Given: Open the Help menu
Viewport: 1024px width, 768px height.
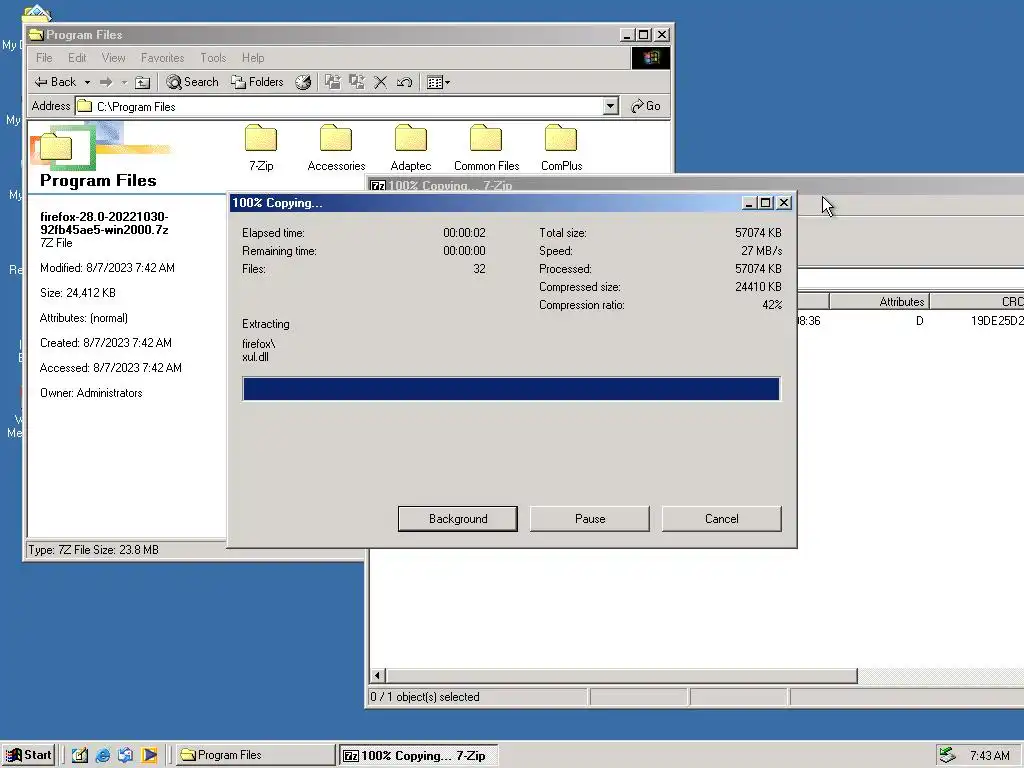Looking at the screenshot, I should point(253,57).
